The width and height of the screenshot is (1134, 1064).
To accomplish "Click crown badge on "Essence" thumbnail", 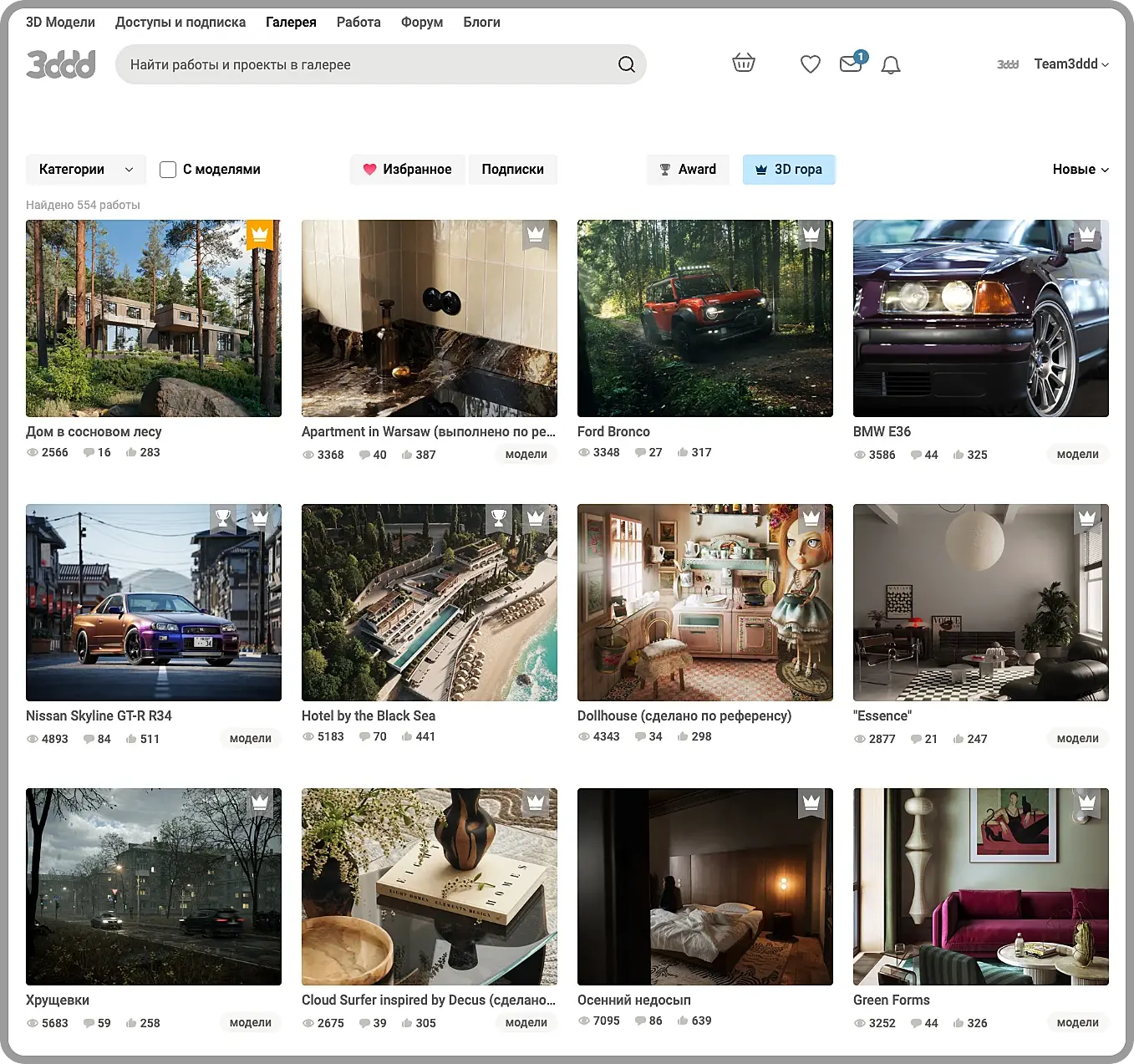I will 1087,519.
